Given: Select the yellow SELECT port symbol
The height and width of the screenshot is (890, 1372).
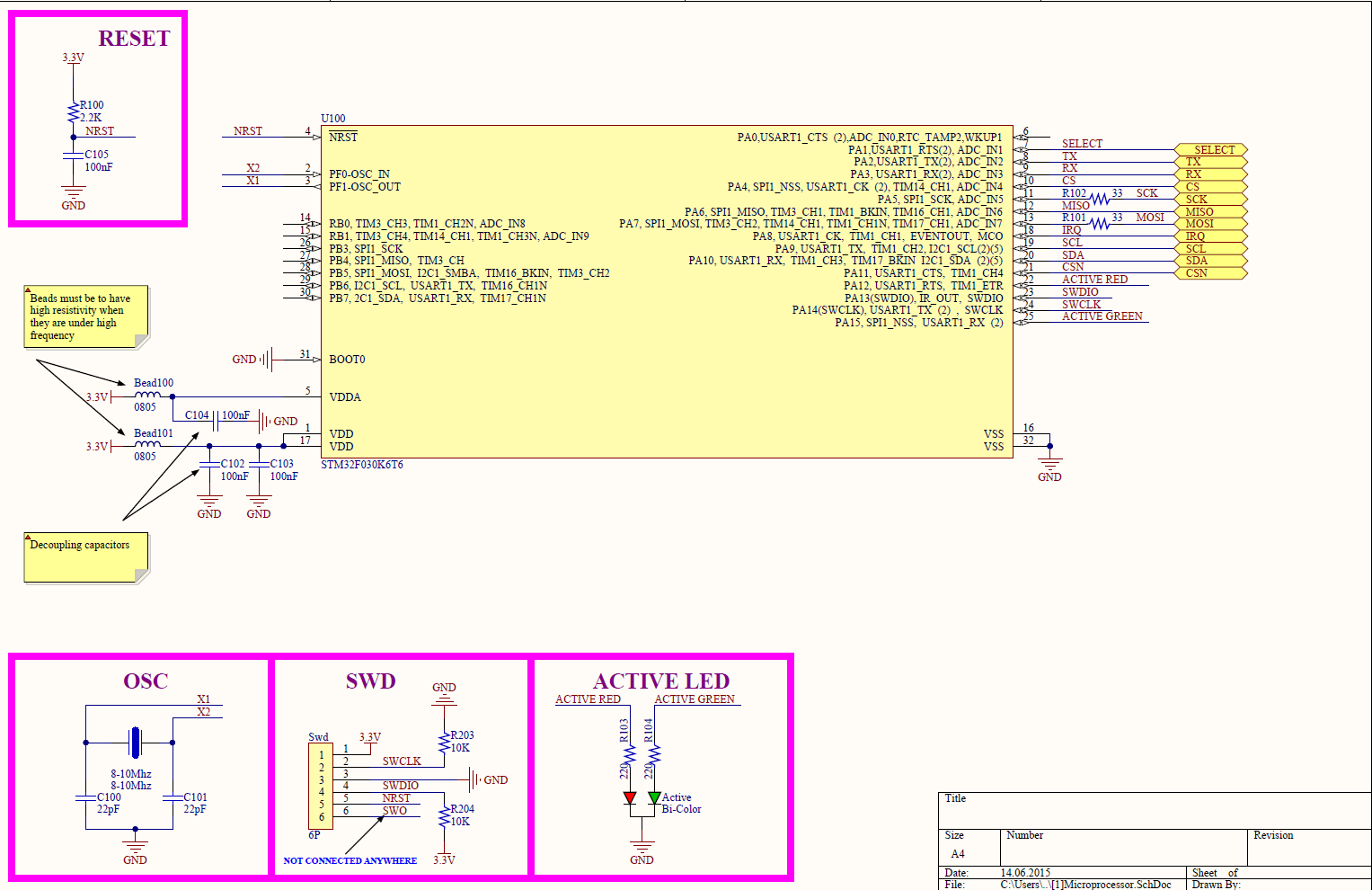Looking at the screenshot, I should click(1211, 150).
